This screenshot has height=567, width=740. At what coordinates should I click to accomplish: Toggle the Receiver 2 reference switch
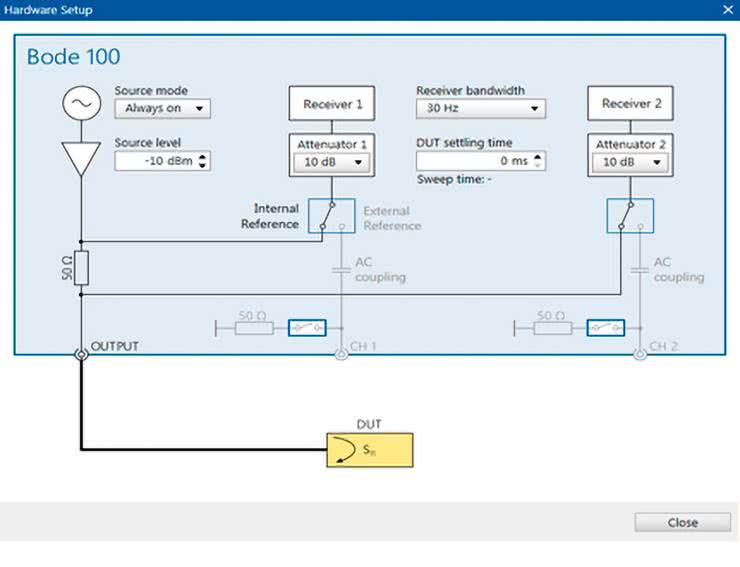coord(629,215)
